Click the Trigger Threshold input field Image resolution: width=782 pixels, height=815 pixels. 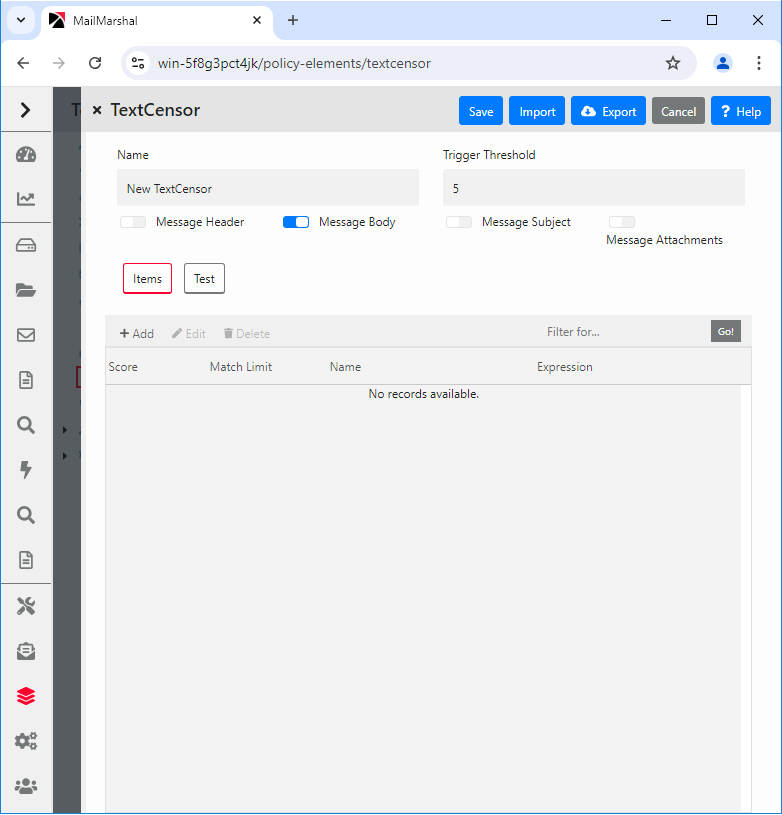(x=593, y=188)
